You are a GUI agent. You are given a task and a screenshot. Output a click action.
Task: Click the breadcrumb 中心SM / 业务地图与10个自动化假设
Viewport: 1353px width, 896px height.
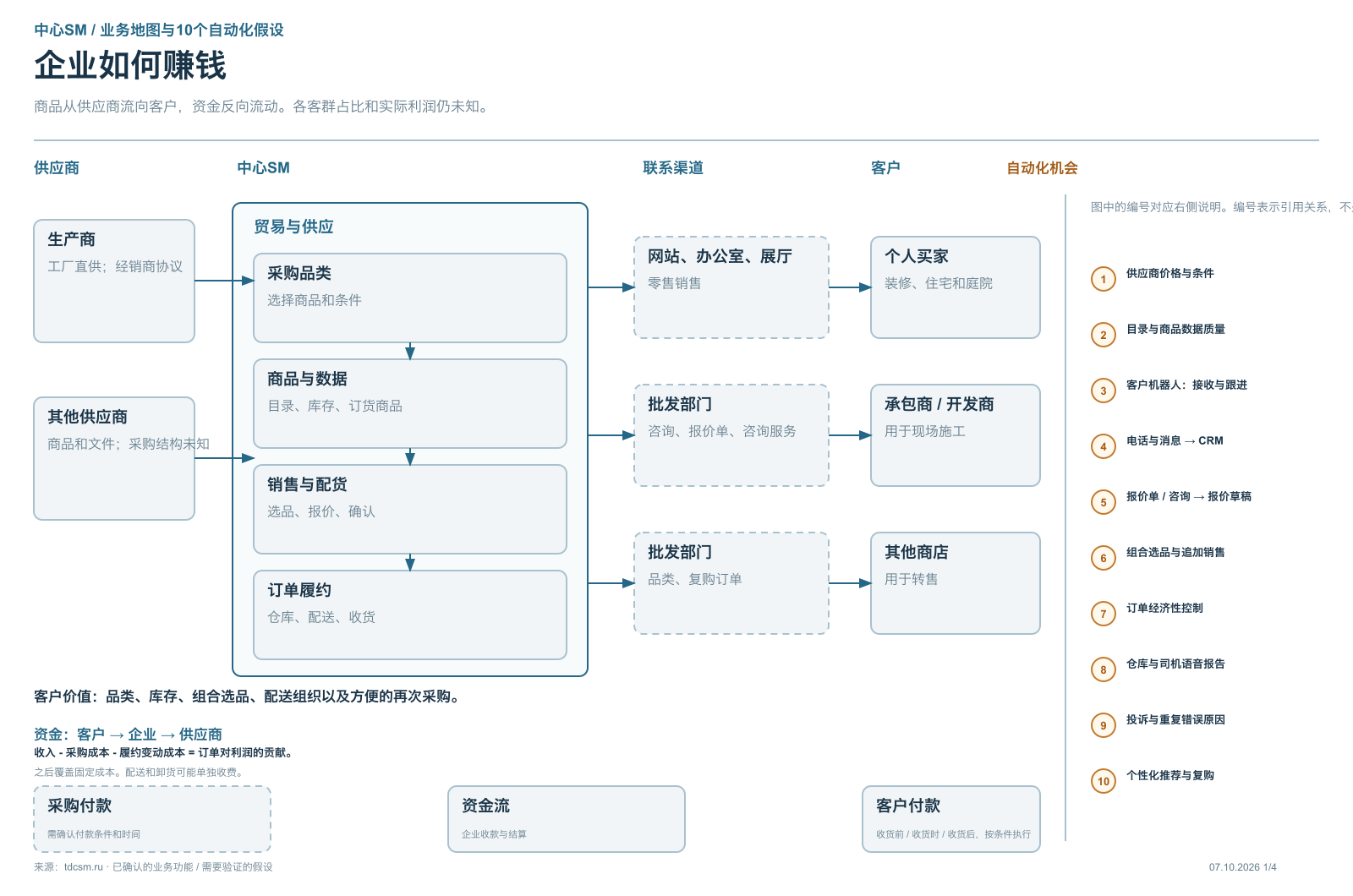click(159, 30)
